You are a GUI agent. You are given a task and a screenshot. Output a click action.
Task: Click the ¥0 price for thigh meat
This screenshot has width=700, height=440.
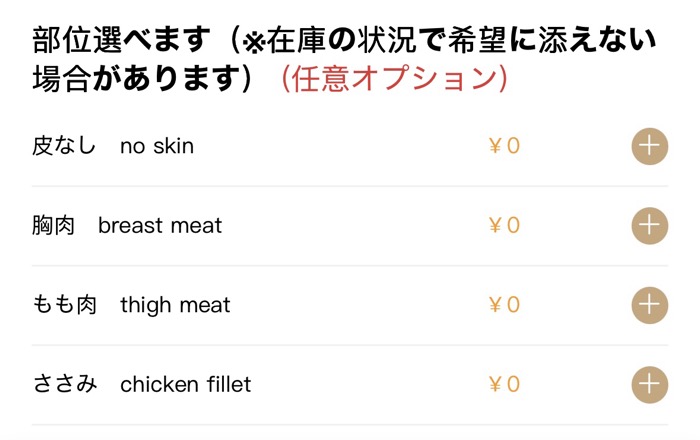pyautogui.click(x=504, y=304)
